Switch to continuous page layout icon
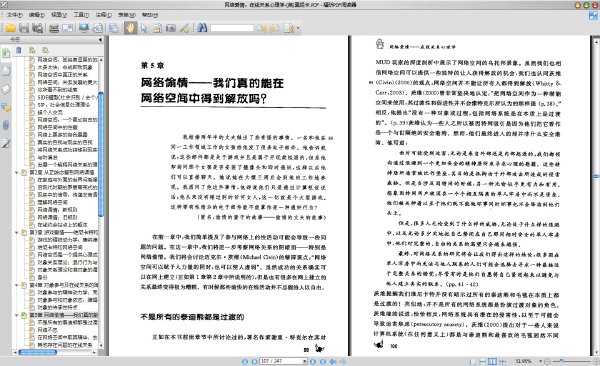This screenshot has width=600, height=366. tap(483, 361)
